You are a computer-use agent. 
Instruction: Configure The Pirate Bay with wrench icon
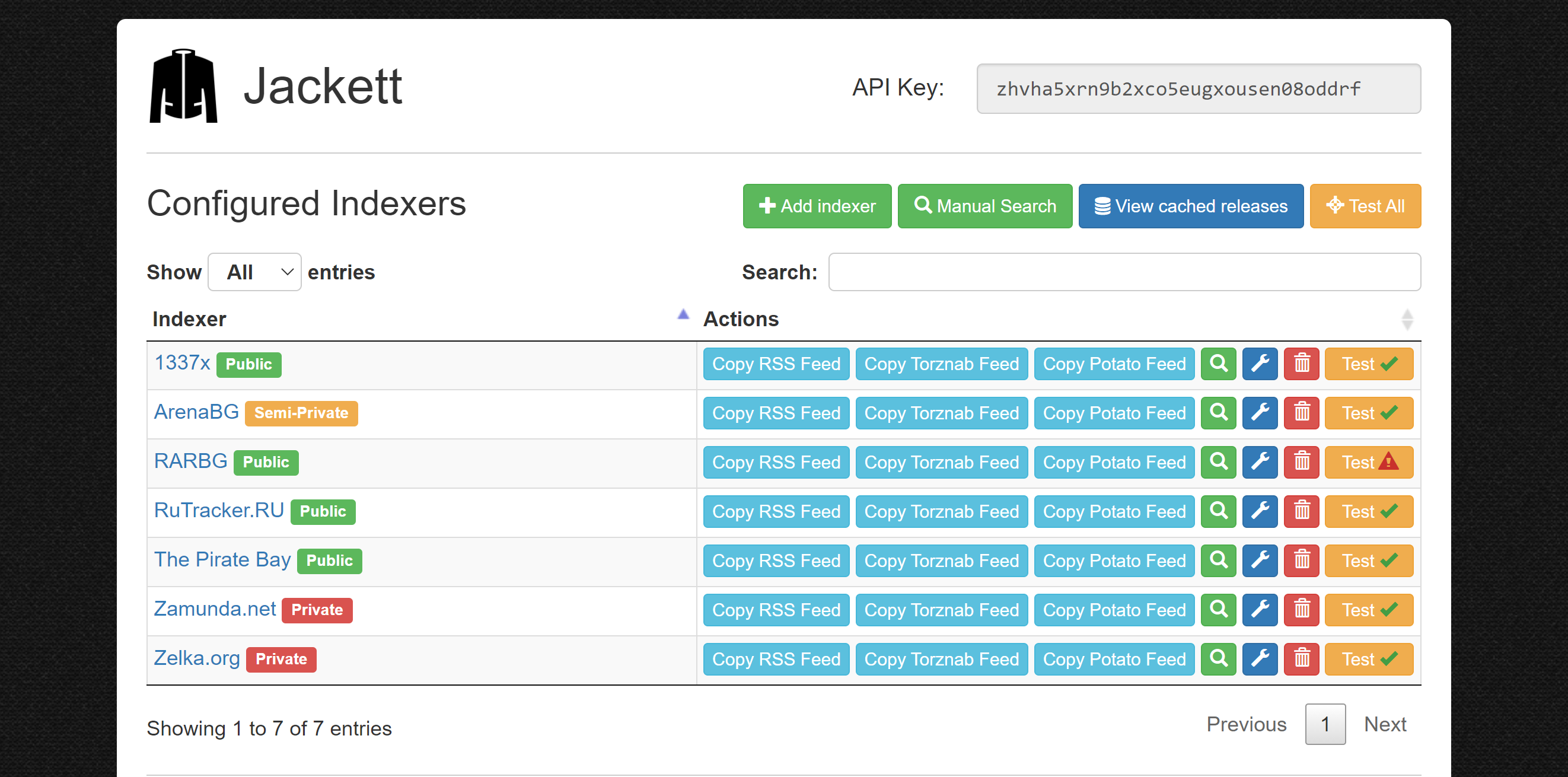pyautogui.click(x=1260, y=561)
